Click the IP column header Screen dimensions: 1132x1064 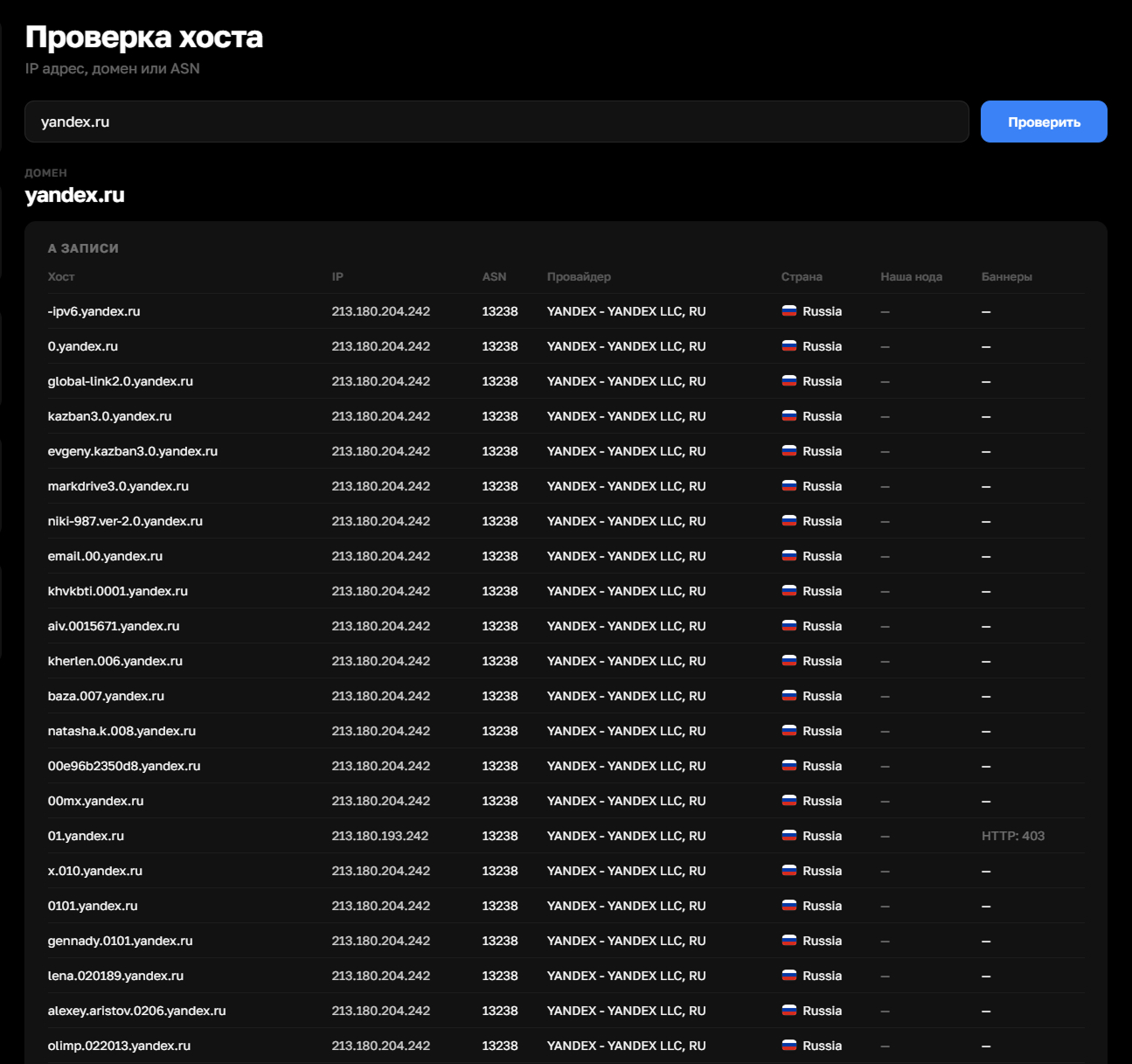pos(337,276)
